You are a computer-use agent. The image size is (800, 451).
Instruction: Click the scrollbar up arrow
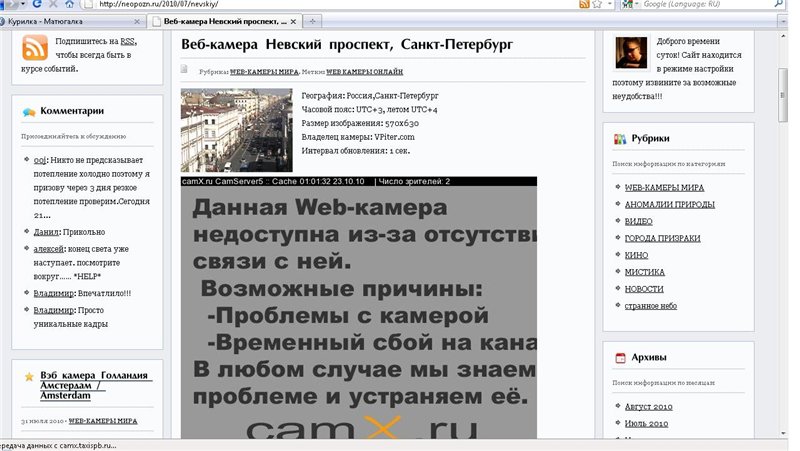783,36
